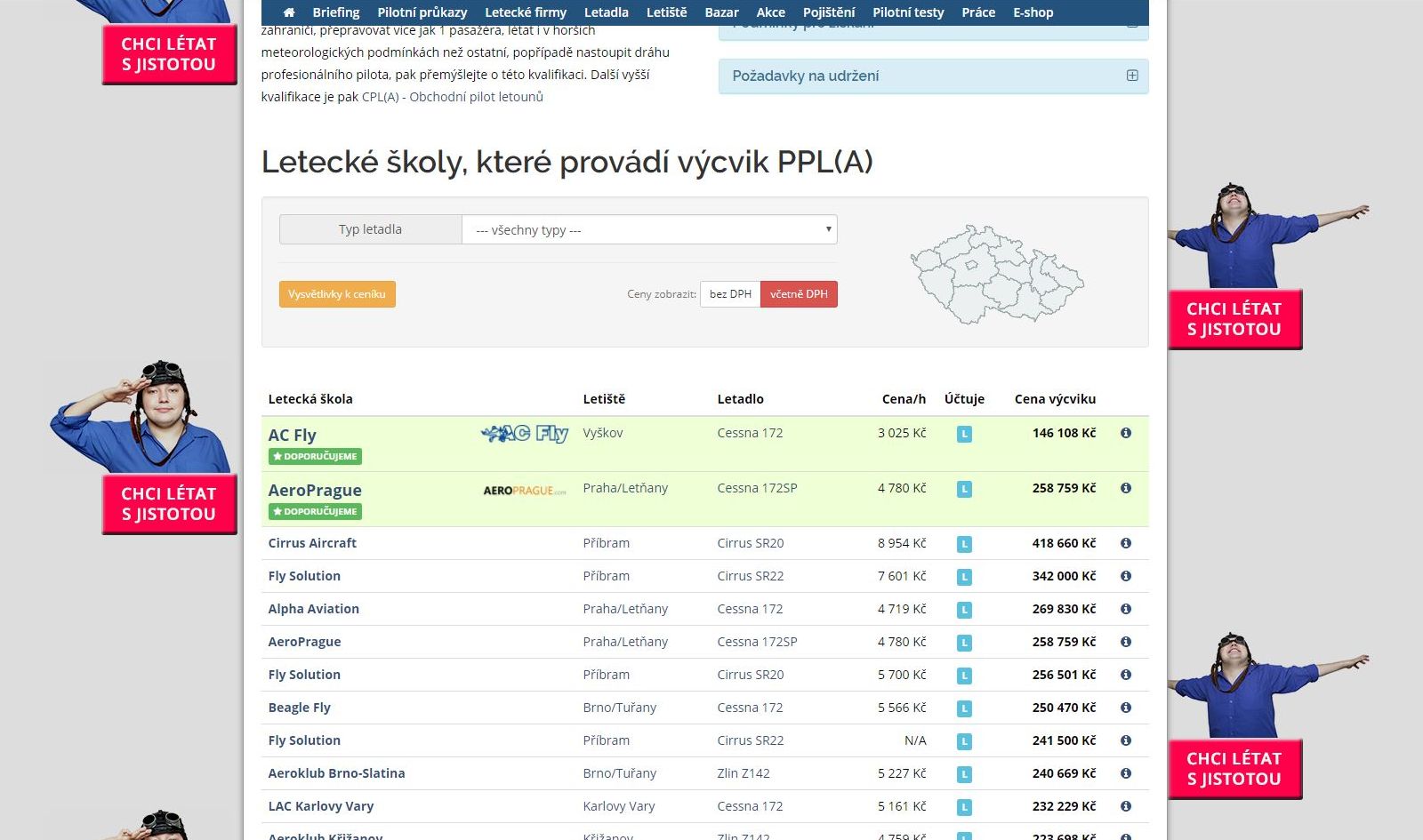Open the Aeroklub Brno-Slatina link
The height and width of the screenshot is (840, 1423).
336,773
